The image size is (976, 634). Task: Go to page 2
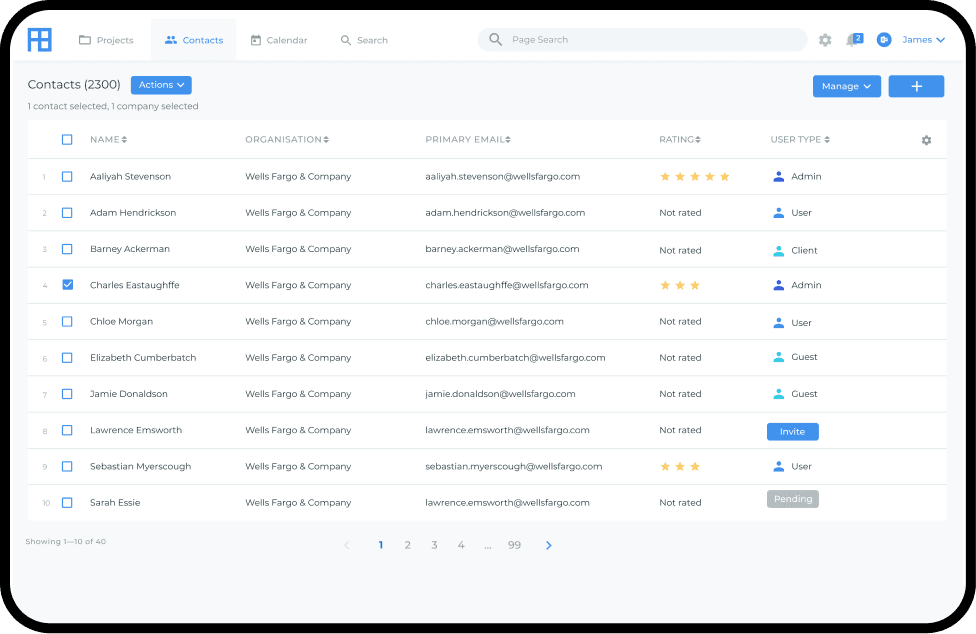(x=407, y=545)
